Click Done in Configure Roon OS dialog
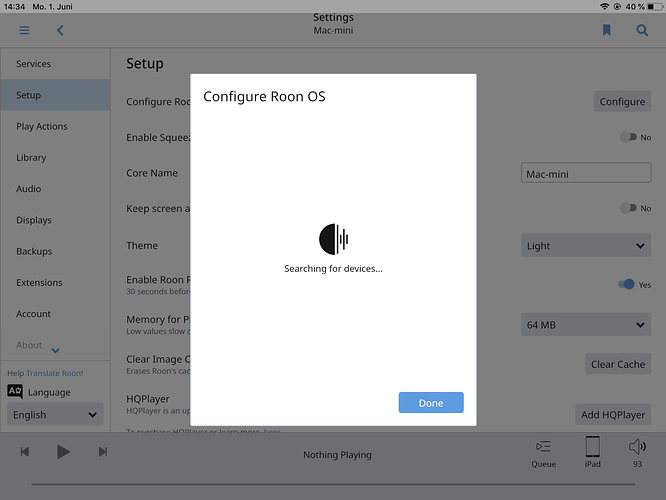The image size is (666, 500). 431,402
